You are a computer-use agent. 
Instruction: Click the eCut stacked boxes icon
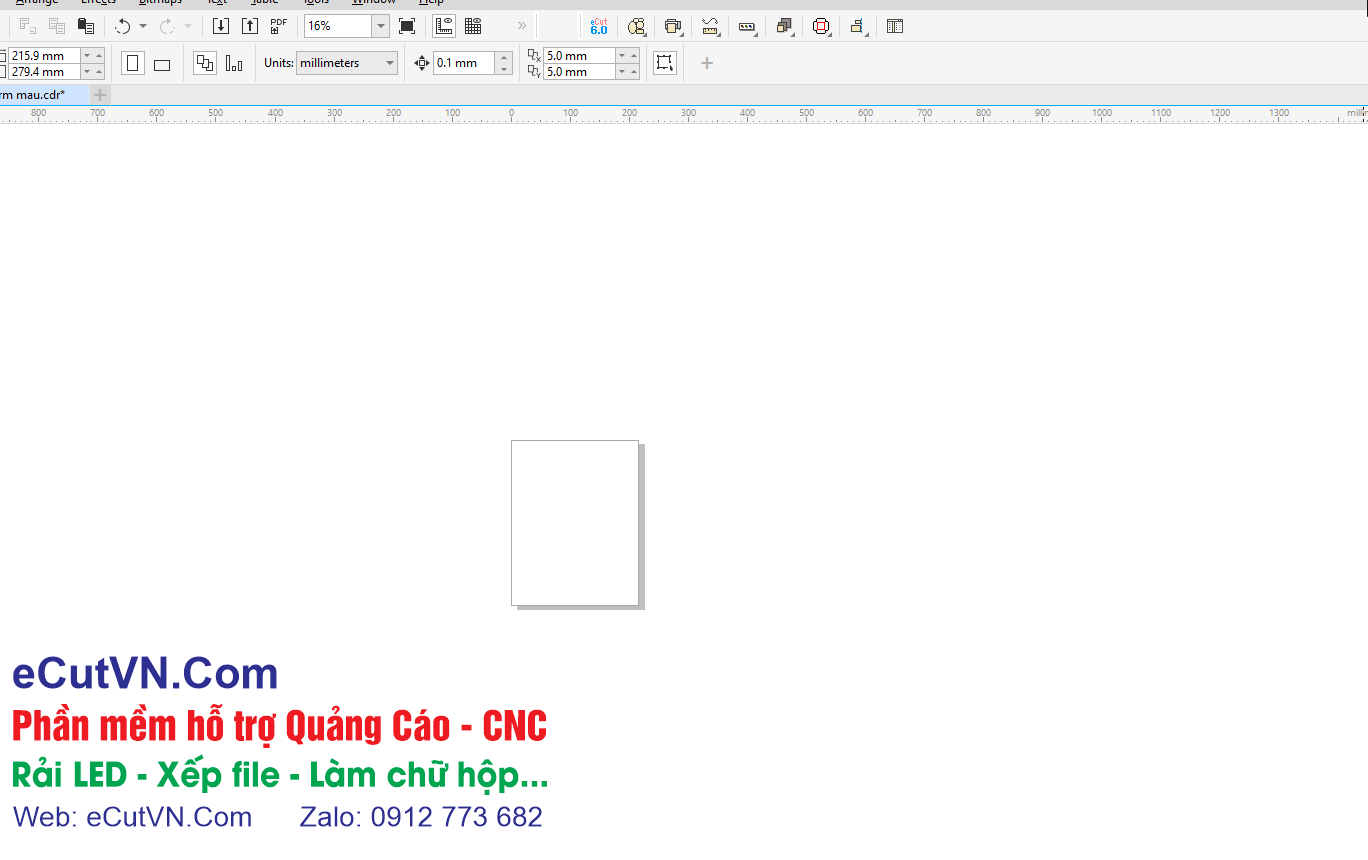point(784,26)
